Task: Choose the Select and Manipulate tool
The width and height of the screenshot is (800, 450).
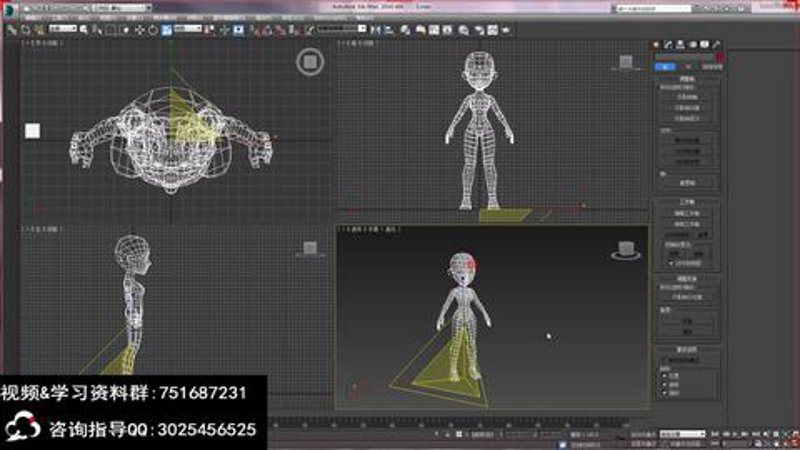Action: pyautogui.click(x=225, y=30)
